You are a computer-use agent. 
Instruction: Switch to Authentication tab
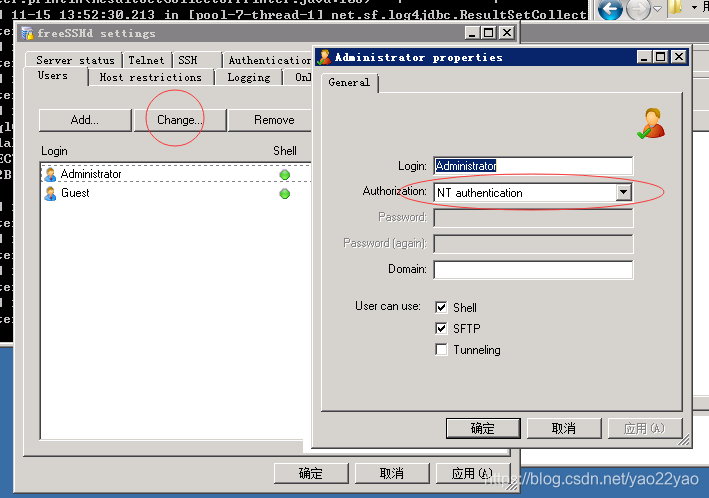(x=269, y=60)
